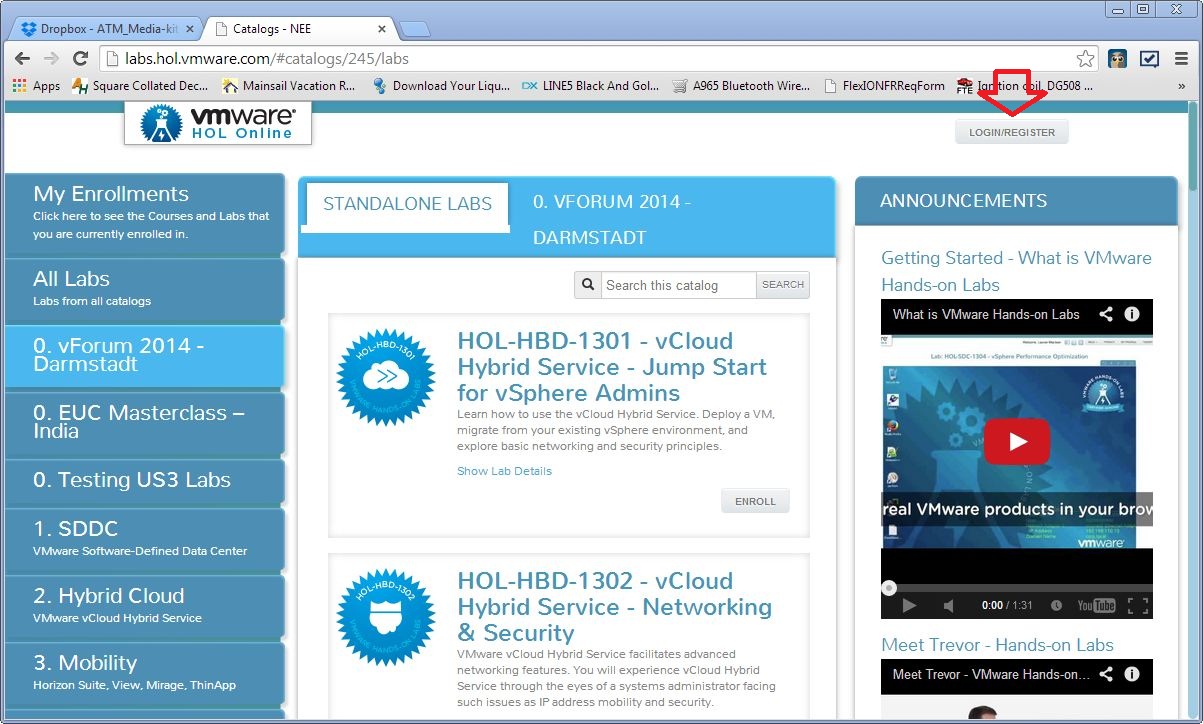Click the info icon on the Meet Trevor video
The image size is (1203, 724).
point(1132,673)
